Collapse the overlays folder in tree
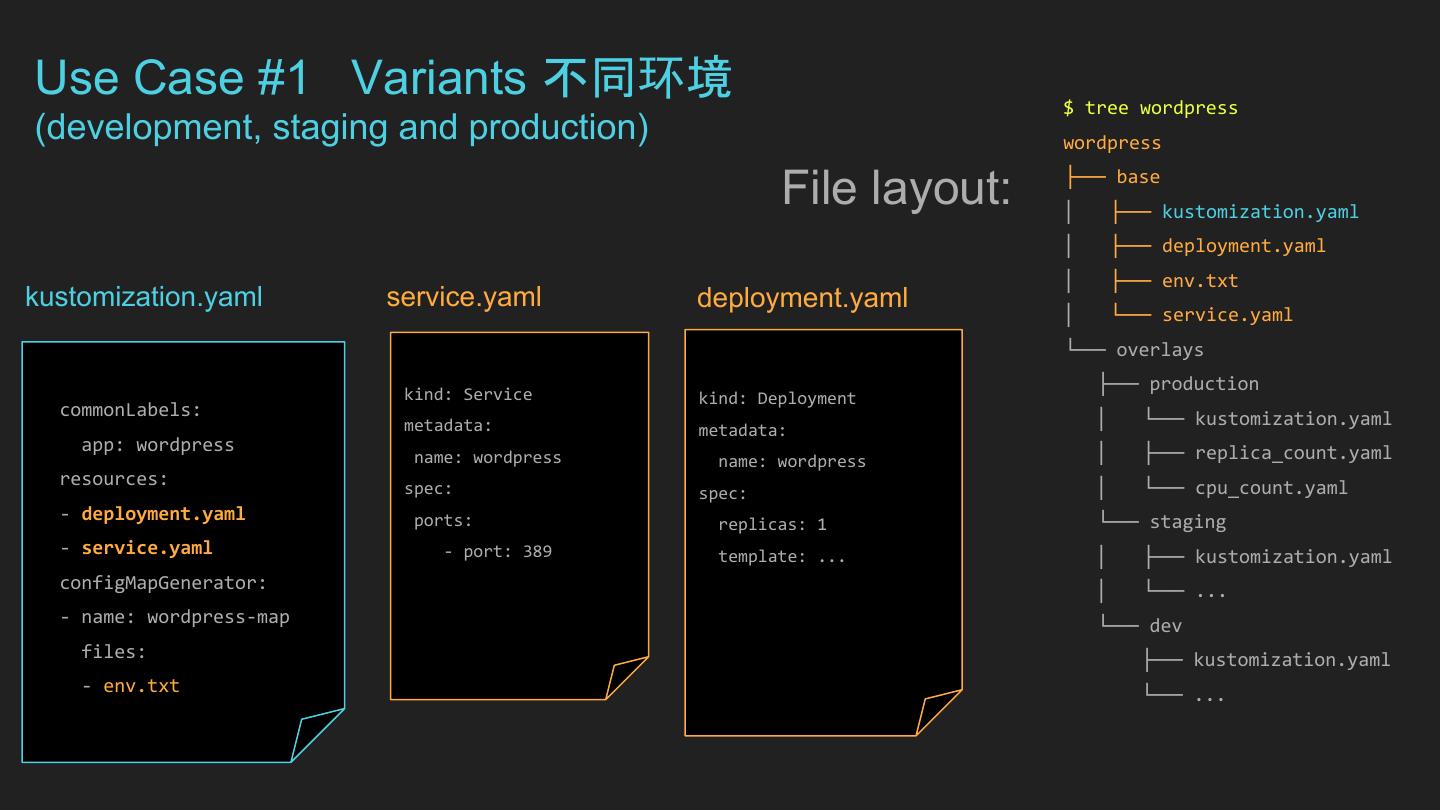Screen dimensions: 1440x810 tap(1160, 350)
